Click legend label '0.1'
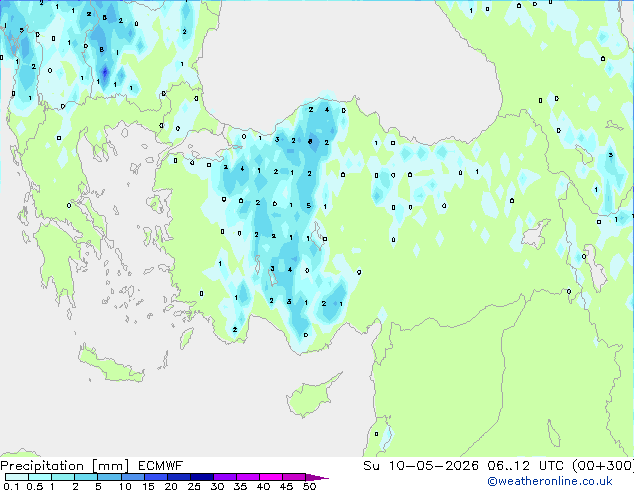This screenshot has width=634, height=490. [x=11, y=486]
